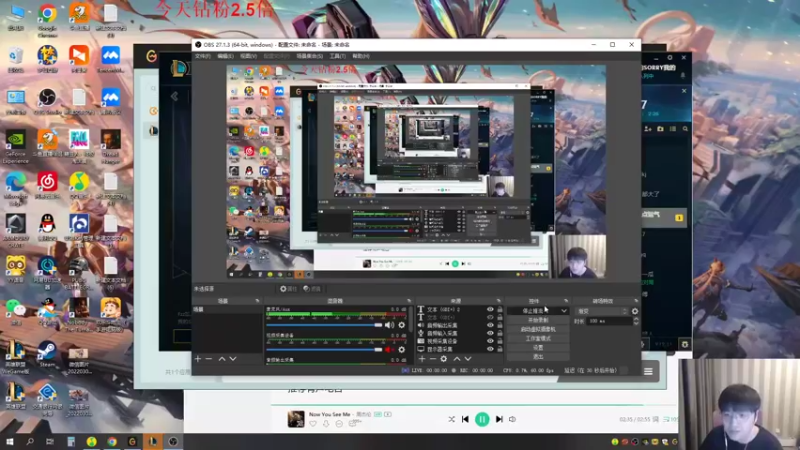The height and width of the screenshot is (450, 800).
Task: Enable 工作室模式 studio mode button
Action: click(x=538, y=338)
